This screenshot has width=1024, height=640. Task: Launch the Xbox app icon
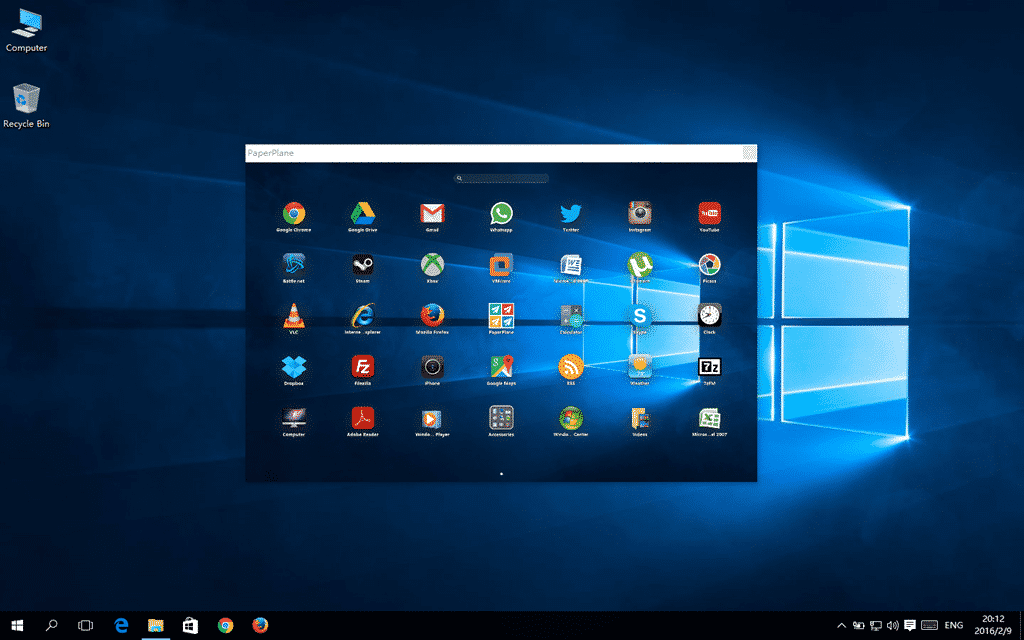pyautogui.click(x=432, y=265)
